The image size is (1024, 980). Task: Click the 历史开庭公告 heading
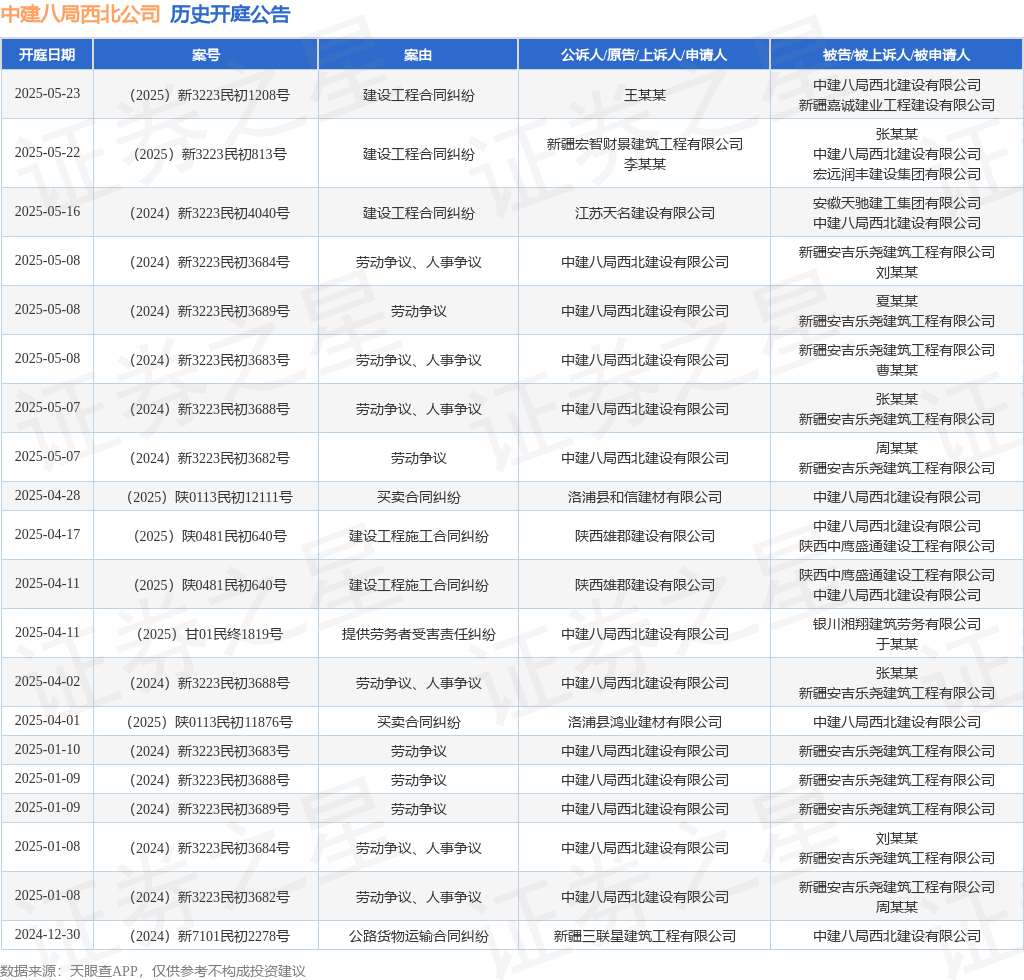coord(230,14)
